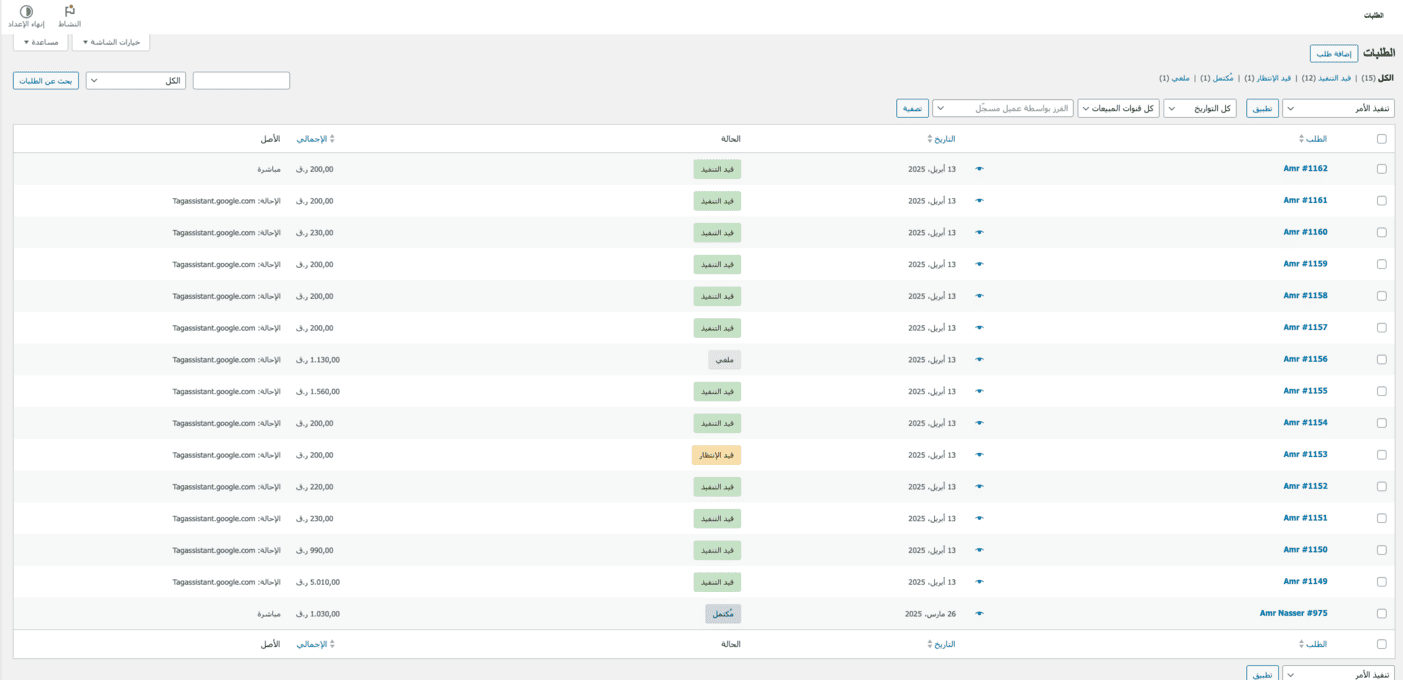This screenshot has height=680, width=1403.
Task: Open the Screen Options tab
Action: click(x=111, y=42)
